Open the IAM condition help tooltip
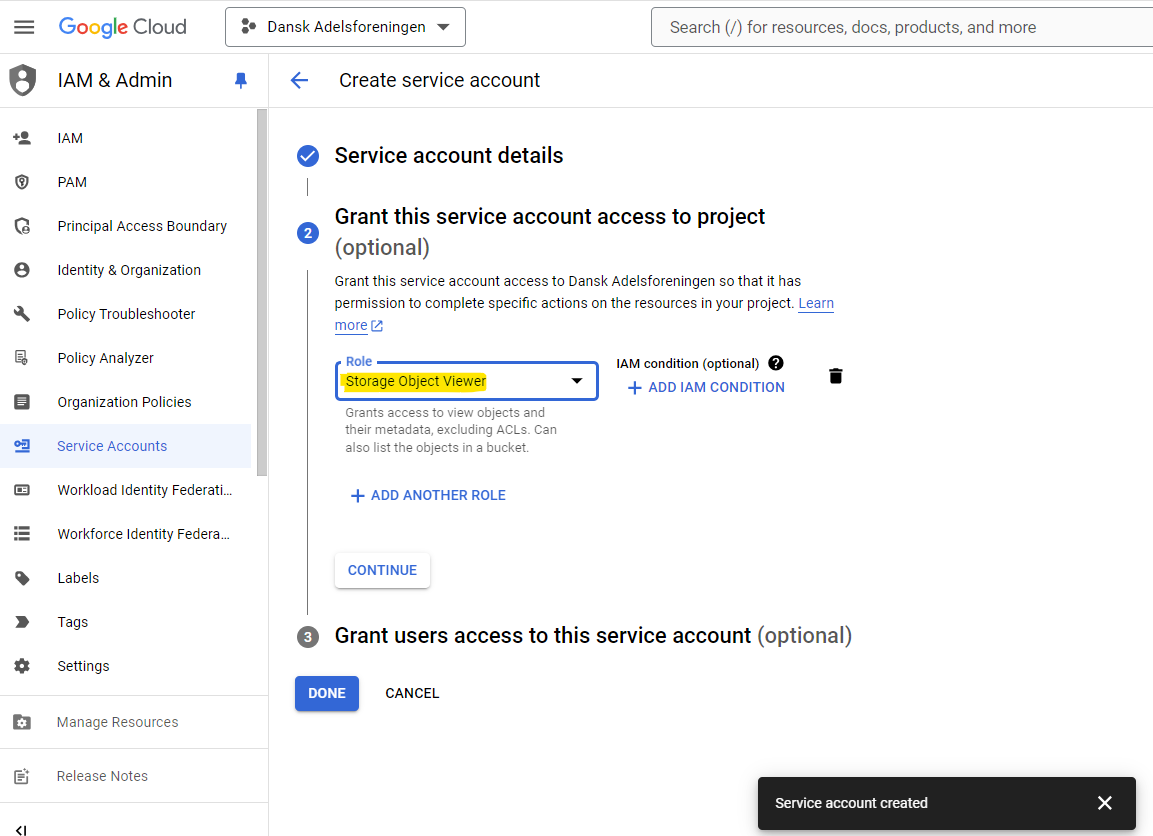The image size is (1153, 836). tap(775, 363)
